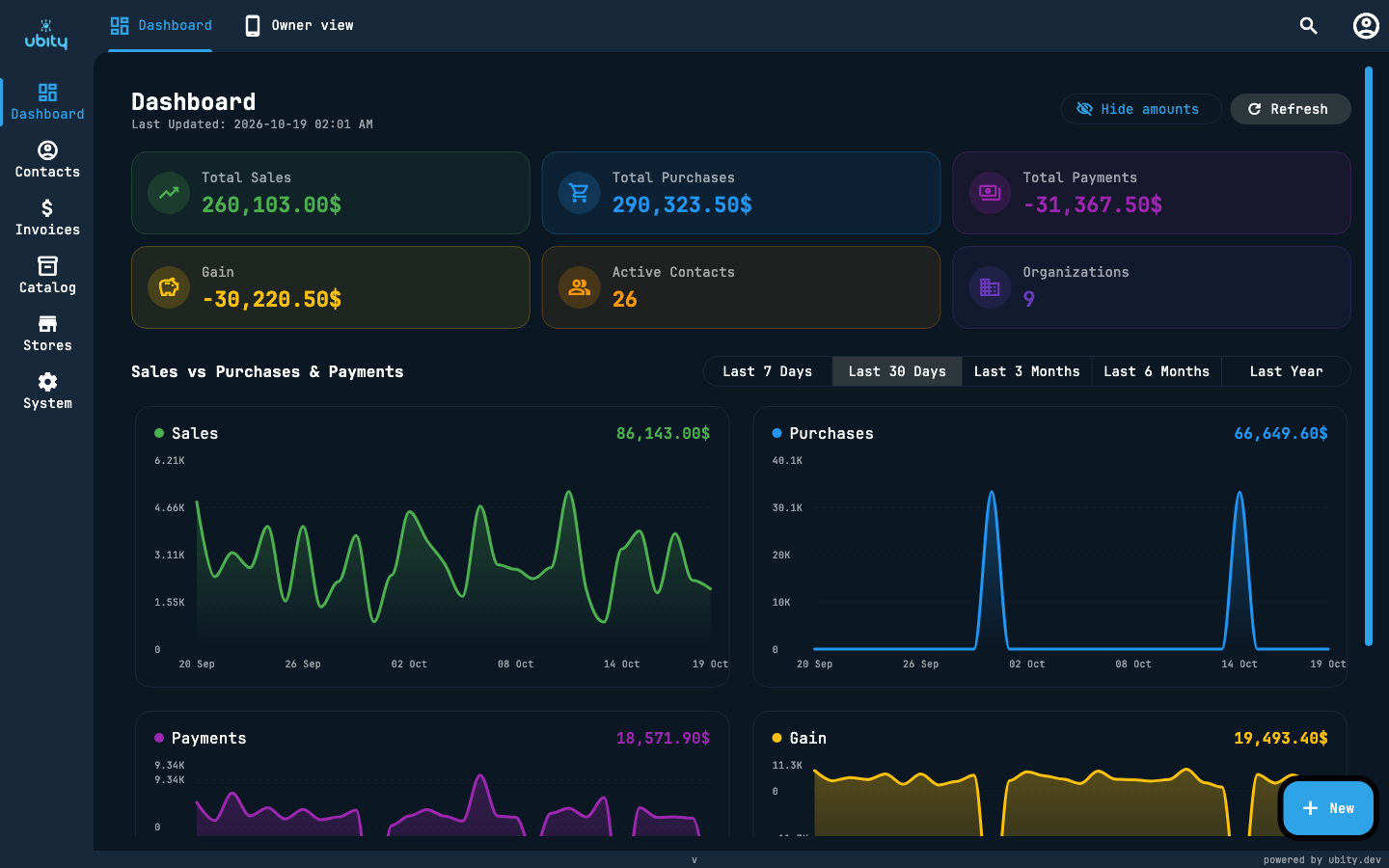The image size is (1389, 868).
Task: Click the Gain piggy bank icon
Action: 169,287
